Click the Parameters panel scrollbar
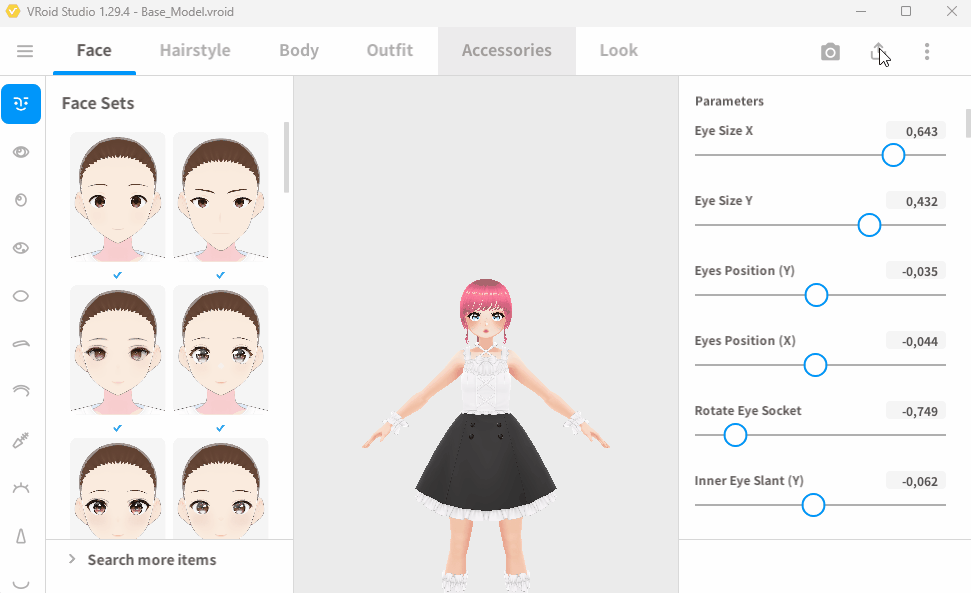This screenshot has width=971, height=593. [967, 123]
